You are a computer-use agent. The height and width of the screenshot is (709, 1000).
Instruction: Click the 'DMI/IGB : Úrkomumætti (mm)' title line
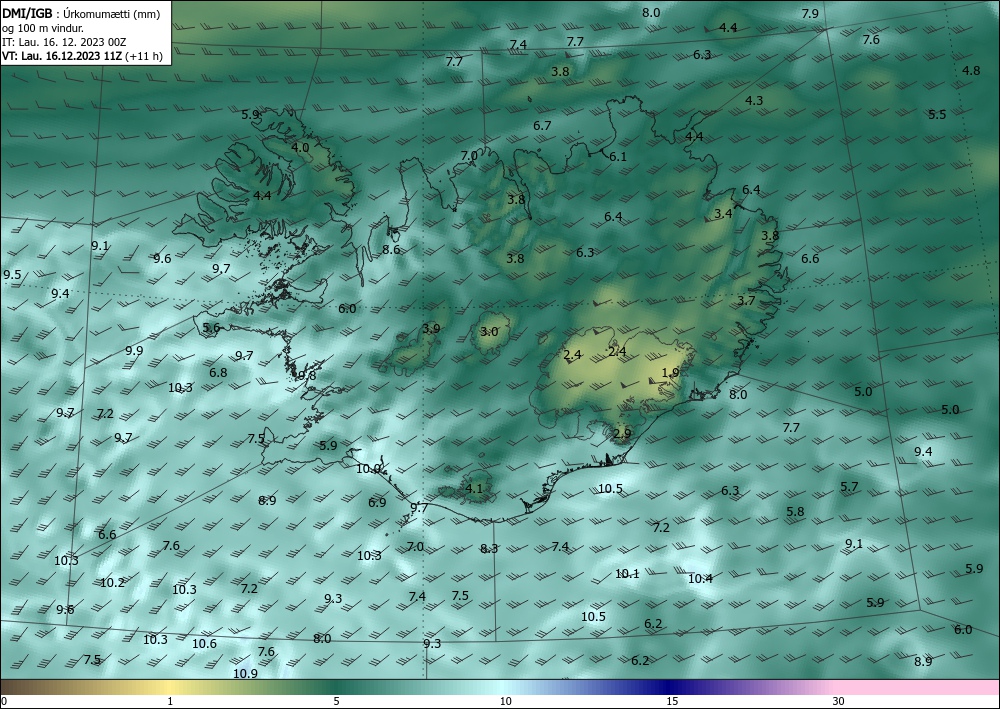point(81,15)
